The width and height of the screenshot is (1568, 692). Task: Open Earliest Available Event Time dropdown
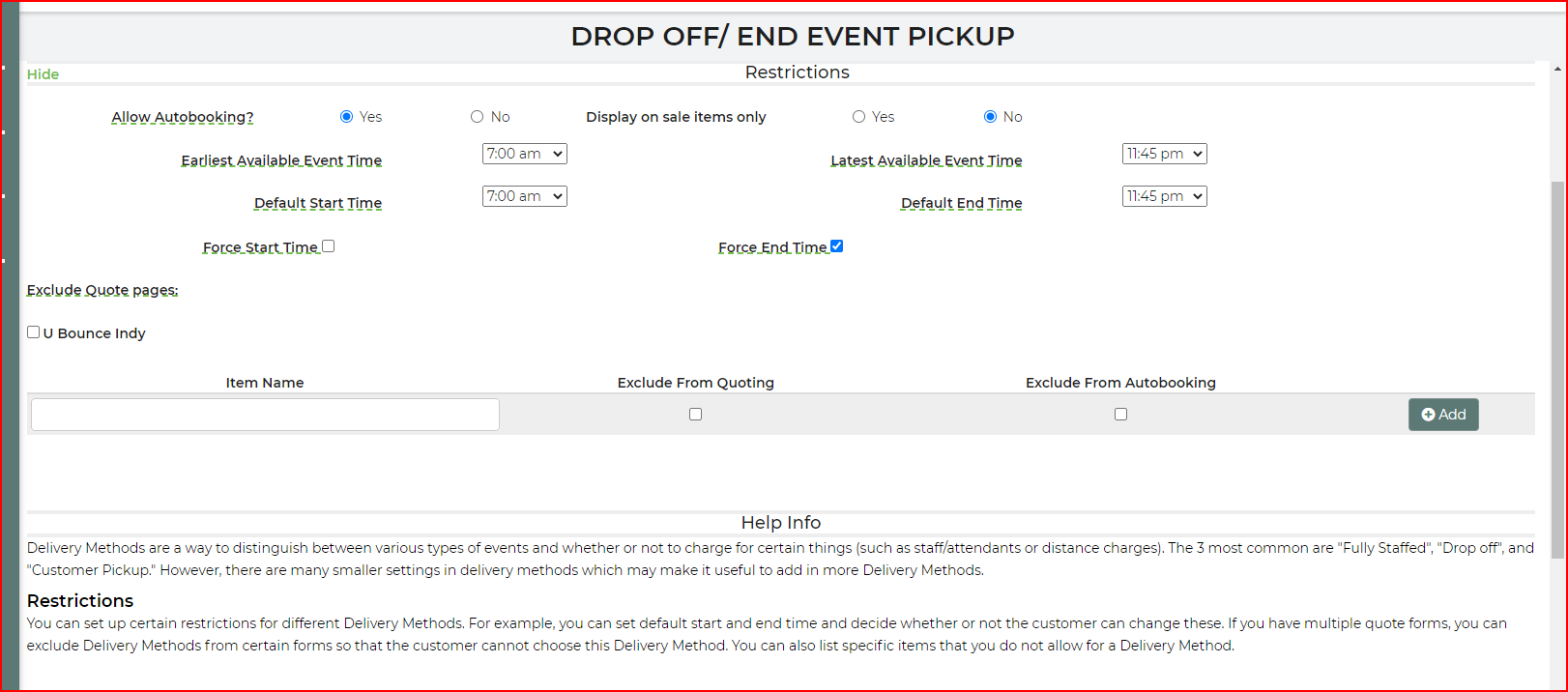coord(524,154)
